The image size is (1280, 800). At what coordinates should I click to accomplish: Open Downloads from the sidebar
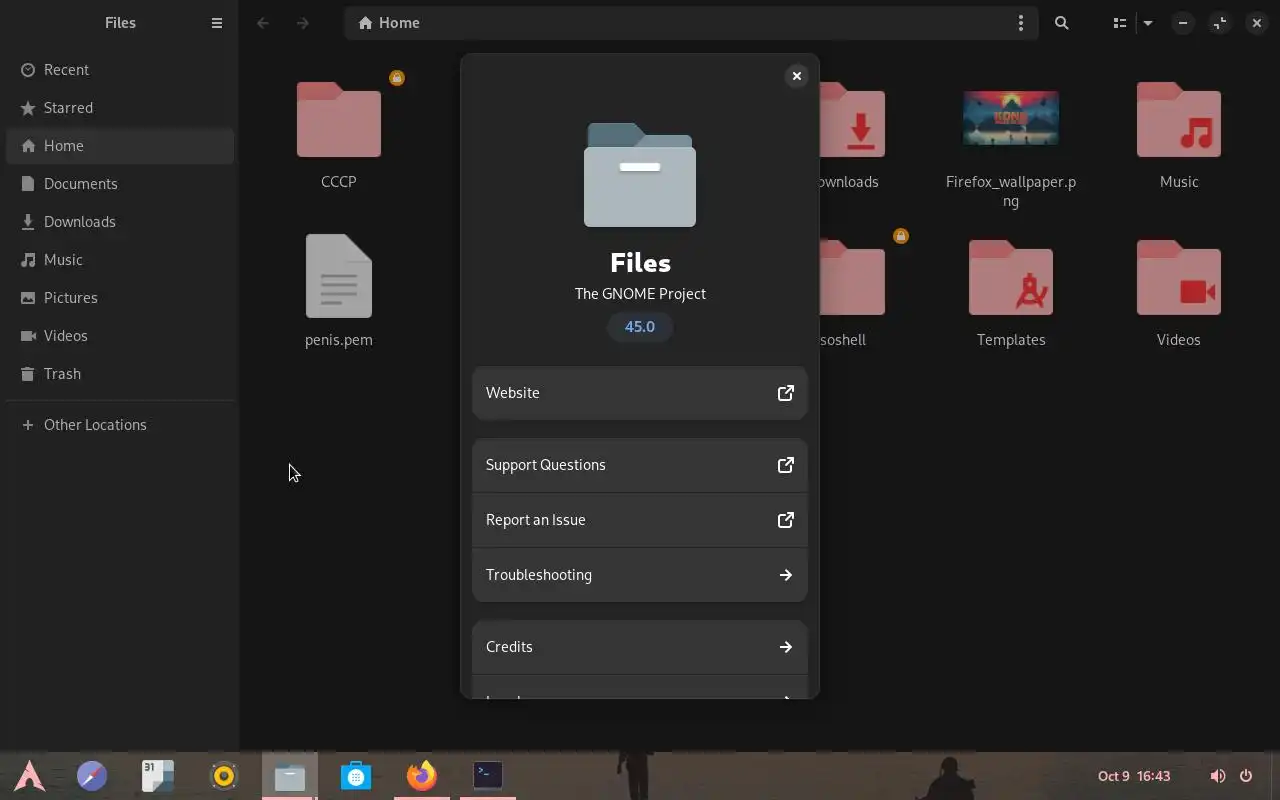coord(120,222)
